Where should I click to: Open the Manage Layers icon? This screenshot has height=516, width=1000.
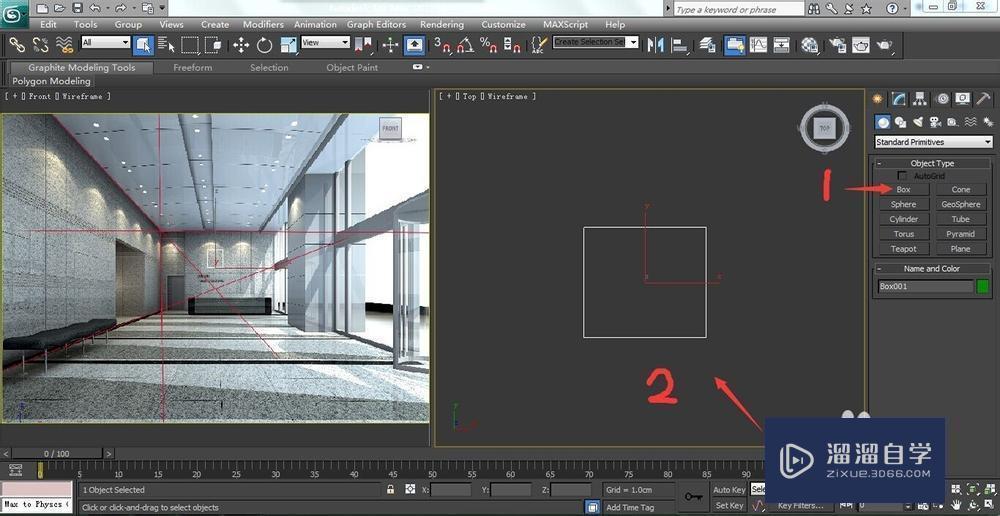pos(707,45)
